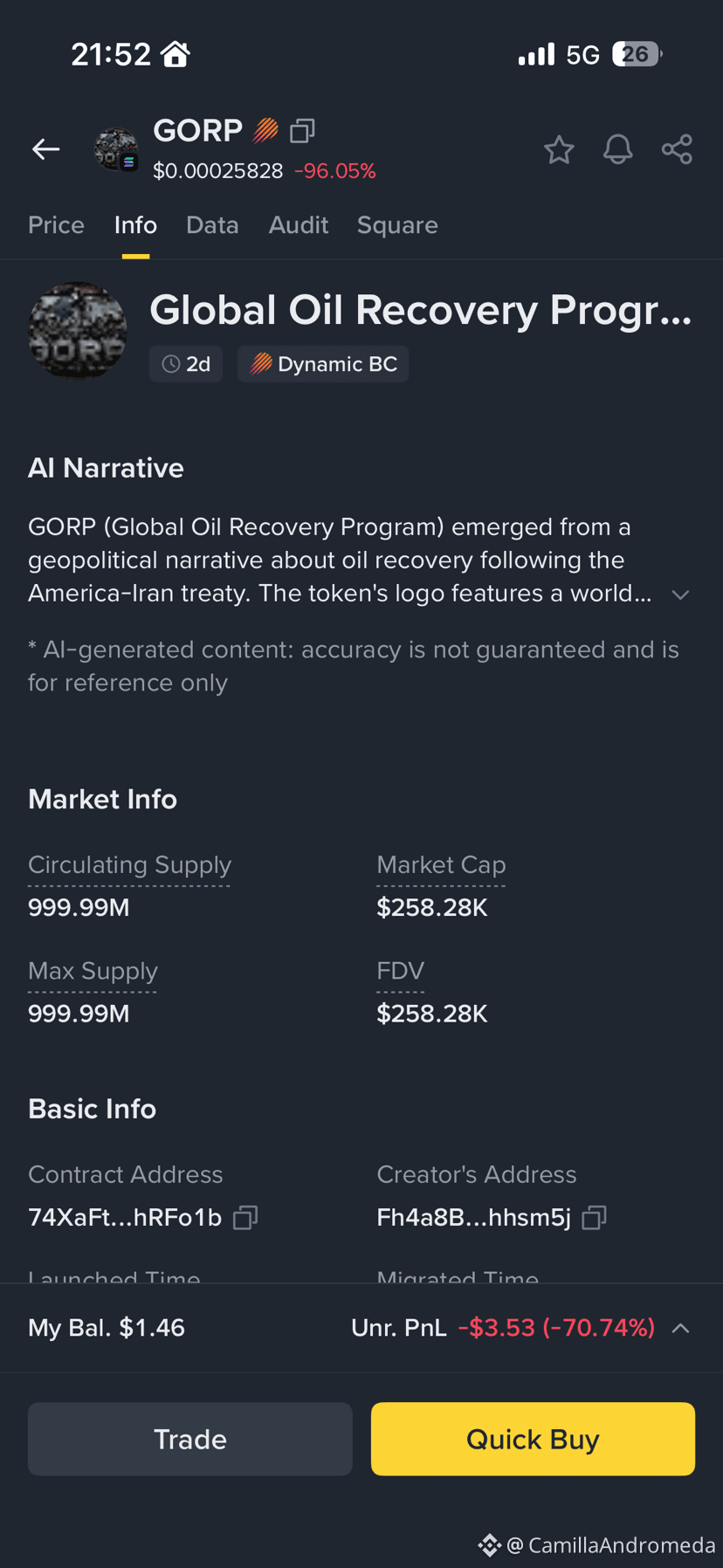The width and height of the screenshot is (723, 1568).
Task: Expand the AI Narrative text chevron
Action: coord(680,595)
